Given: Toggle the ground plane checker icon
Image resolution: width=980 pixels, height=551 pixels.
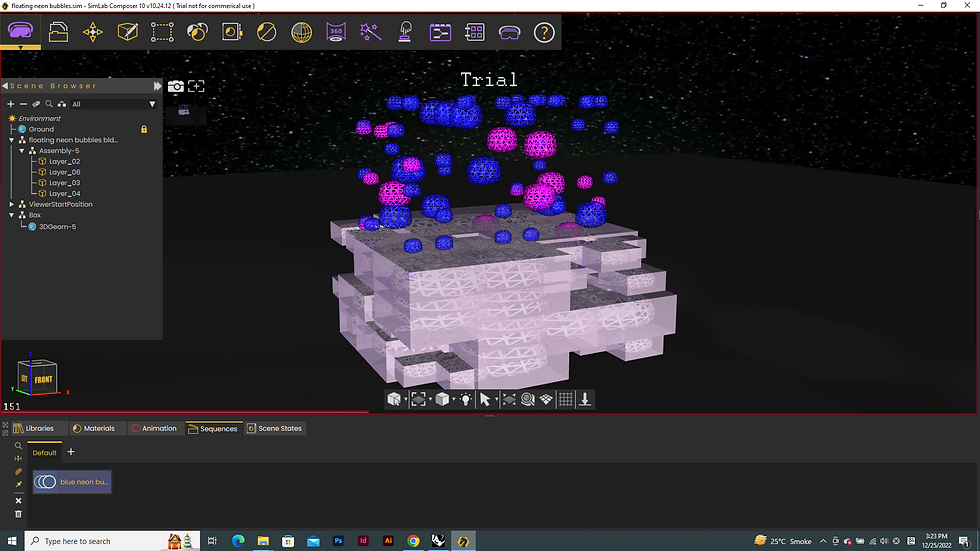Looking at the screenshot, I should [546, 399].
